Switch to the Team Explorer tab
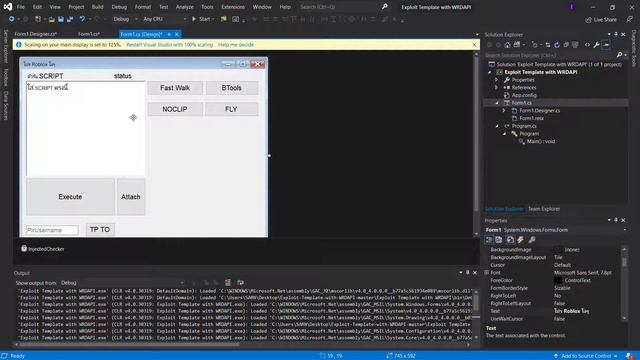 pyautogui.click(x=544, y=209)
